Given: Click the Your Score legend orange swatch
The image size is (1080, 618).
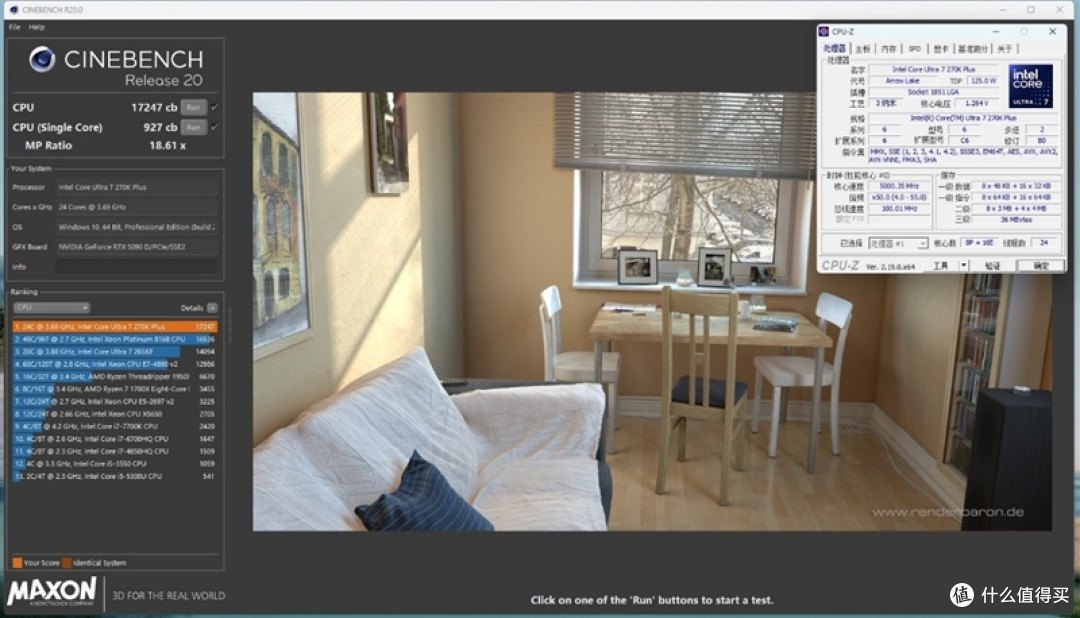Looking at the screenshot, I should (x=17, y=563).
